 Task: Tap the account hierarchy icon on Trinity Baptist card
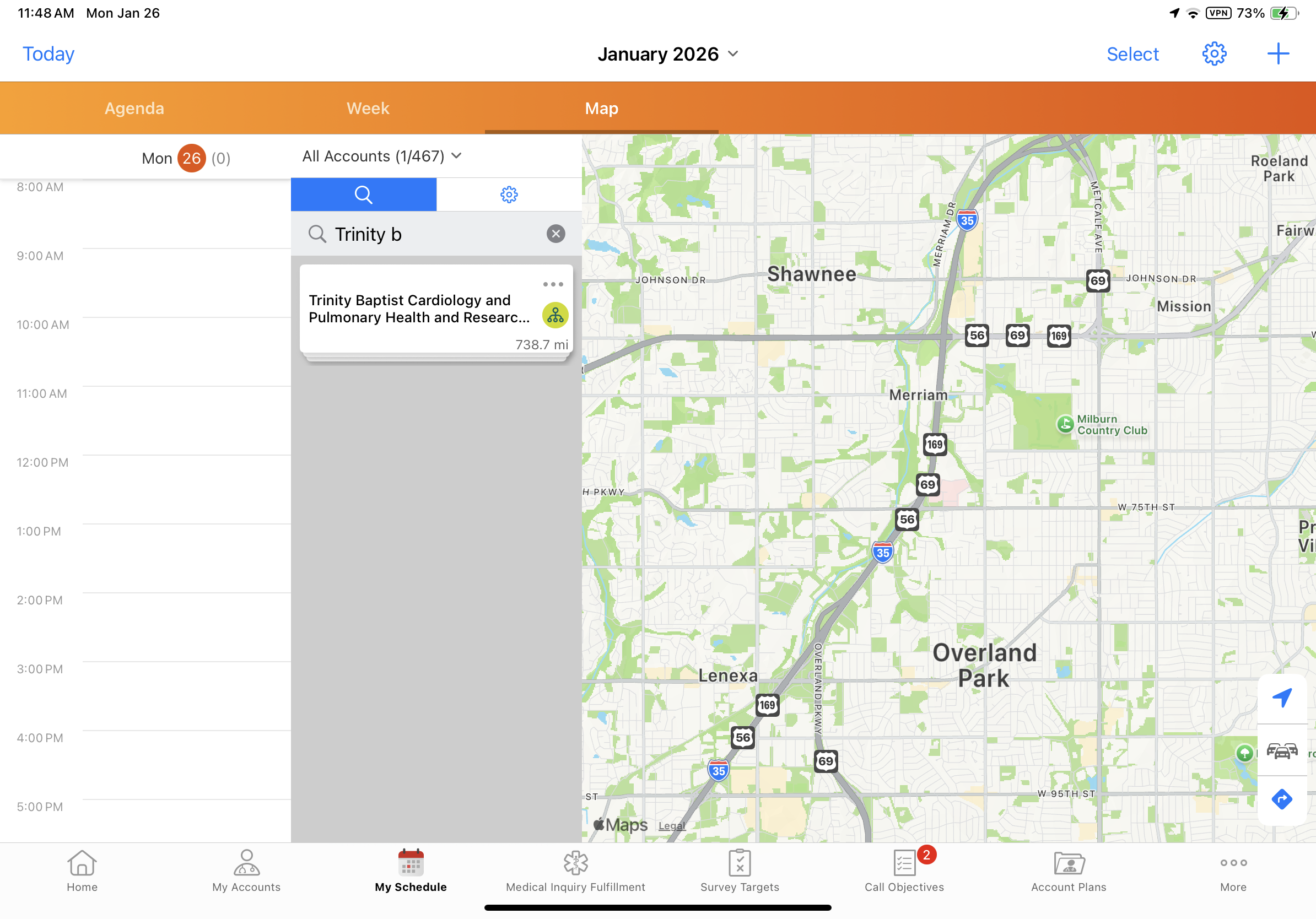coord(555,315)
